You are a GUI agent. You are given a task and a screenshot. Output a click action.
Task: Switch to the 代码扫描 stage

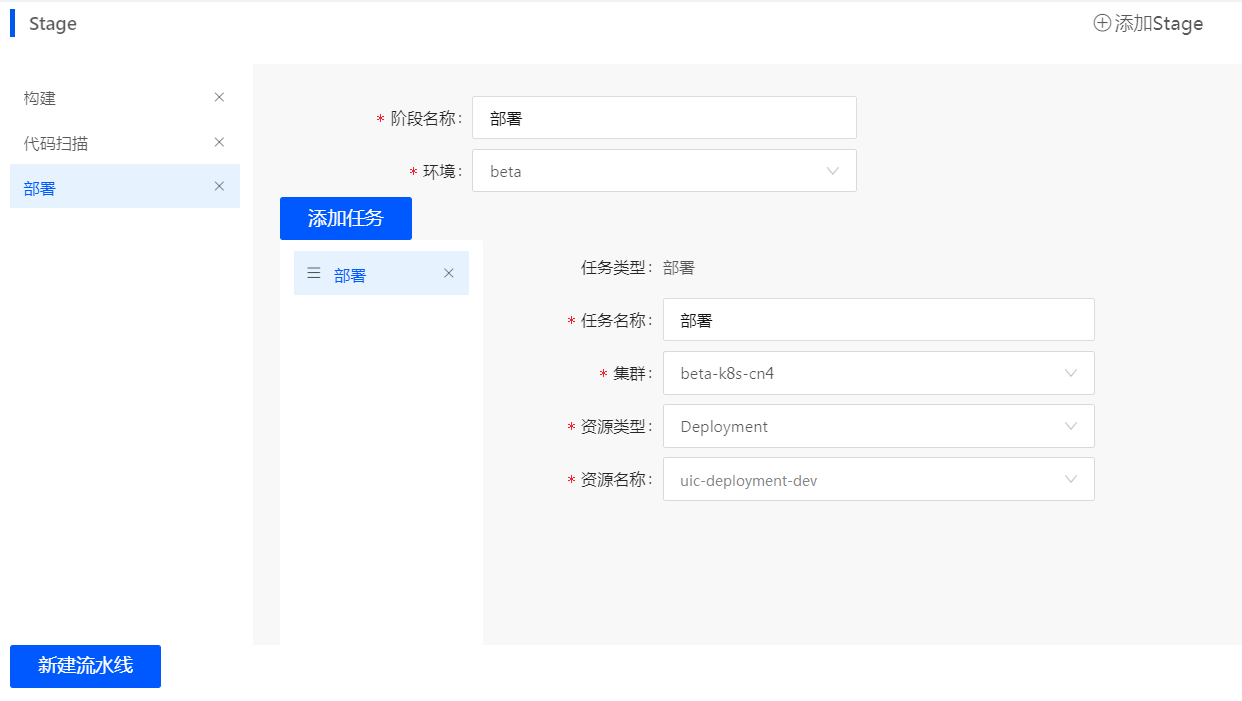55,142
